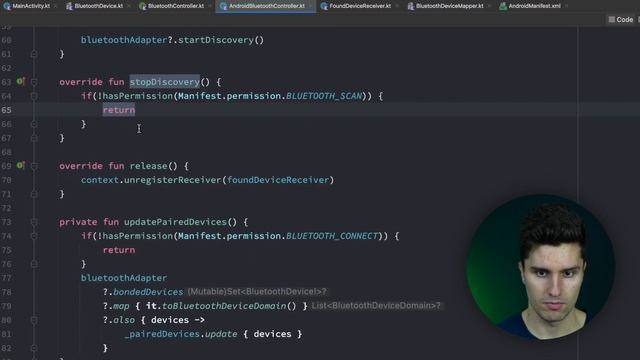The height and width of the screenshot is (360, 640).
Task: Close the BluetoothDeviceMapper.kt tab
Action: (489, 6)
